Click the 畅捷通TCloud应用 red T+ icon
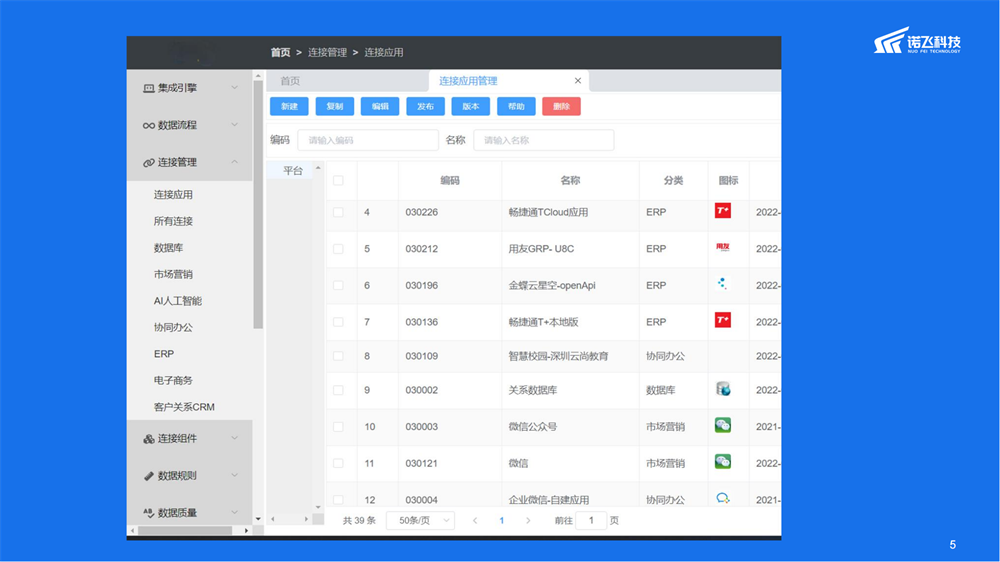The width and height of the screenshot is (1000, 562). 723,211
